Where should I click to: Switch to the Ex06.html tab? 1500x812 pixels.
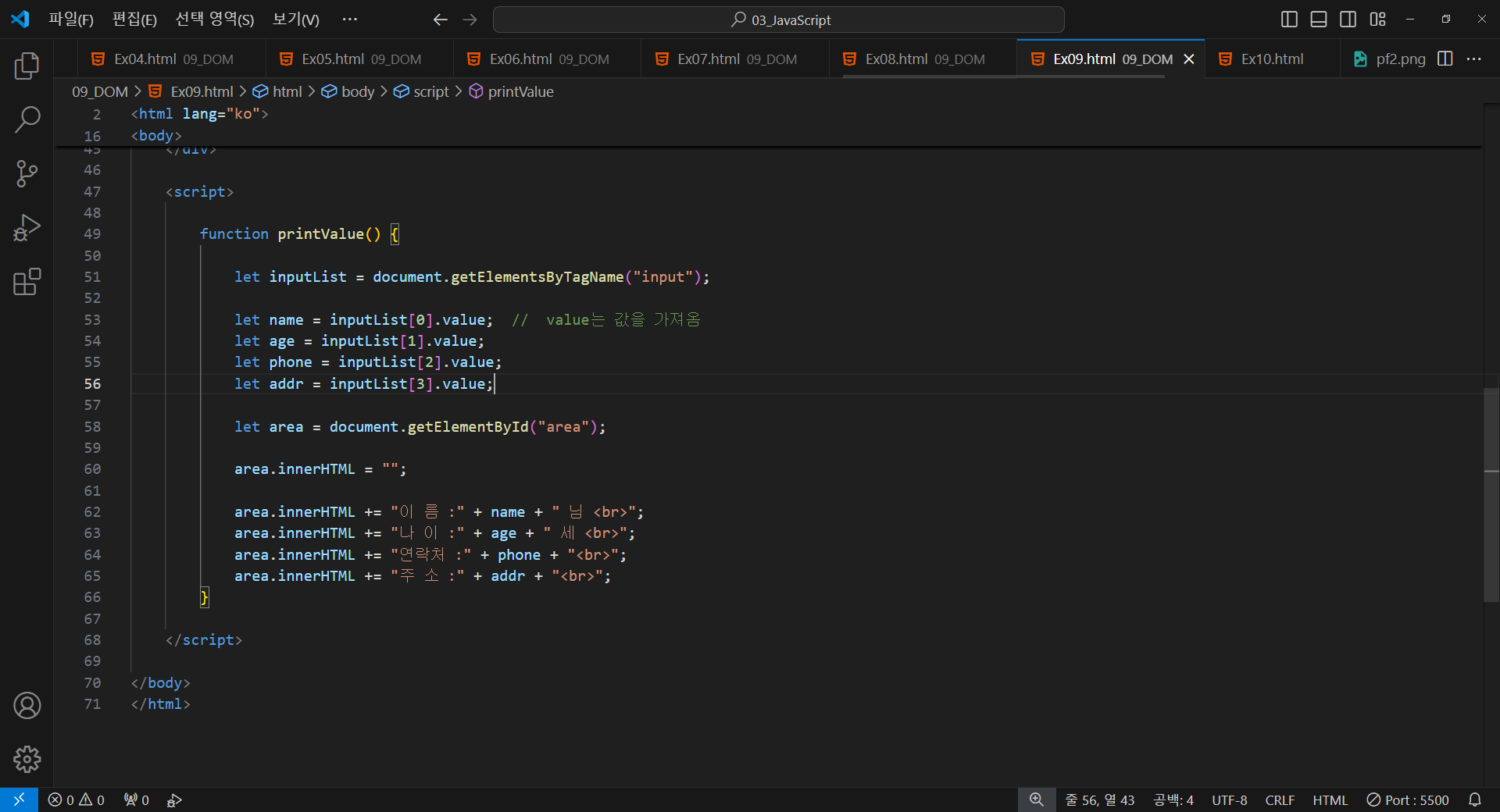tap(547, 59)
